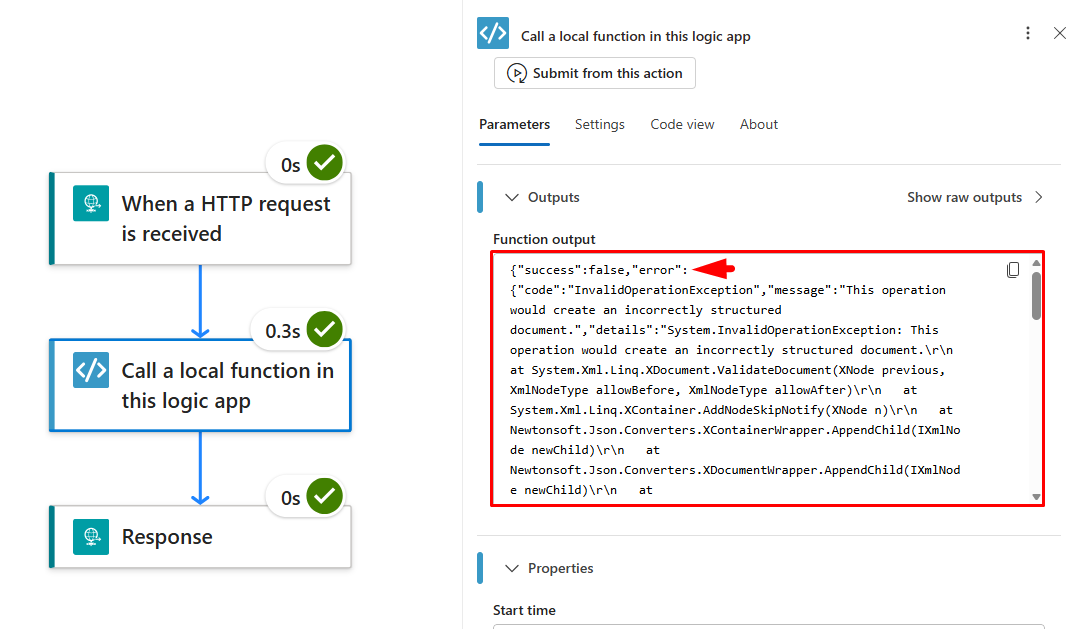Image resolution: width=1076 pixels, height=629 pixels.
Task: Select the Call a local function action card
Action: (x=201, y=385)
